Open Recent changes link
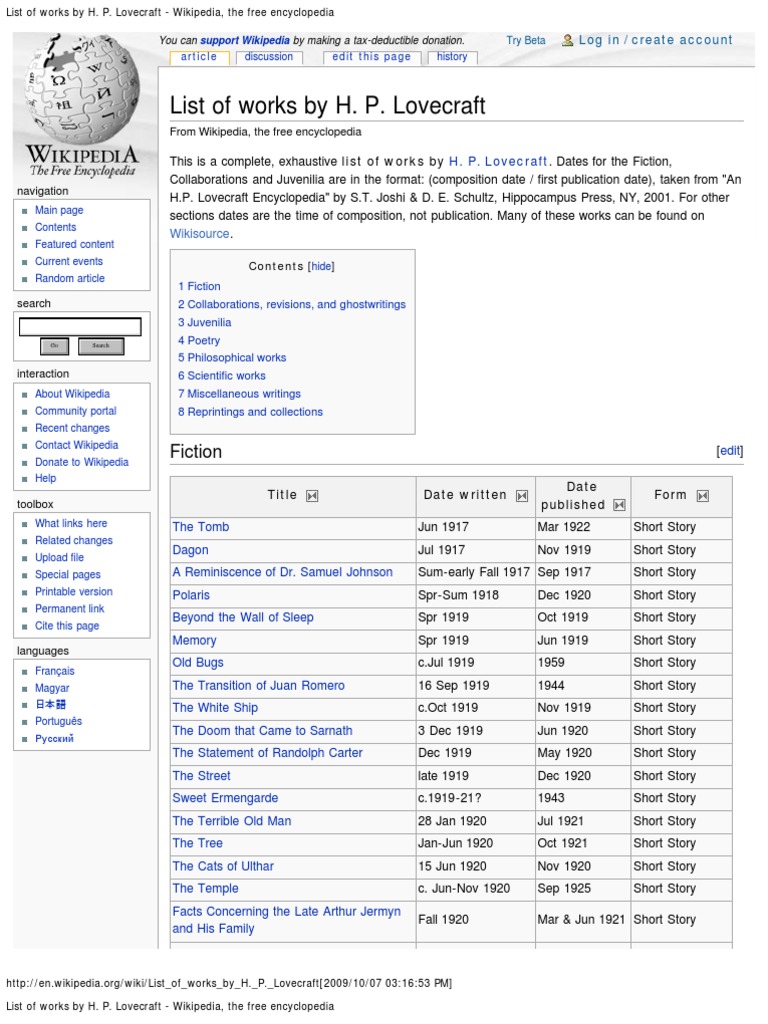Screen dimensions: 768x1024 click(72, 428)
